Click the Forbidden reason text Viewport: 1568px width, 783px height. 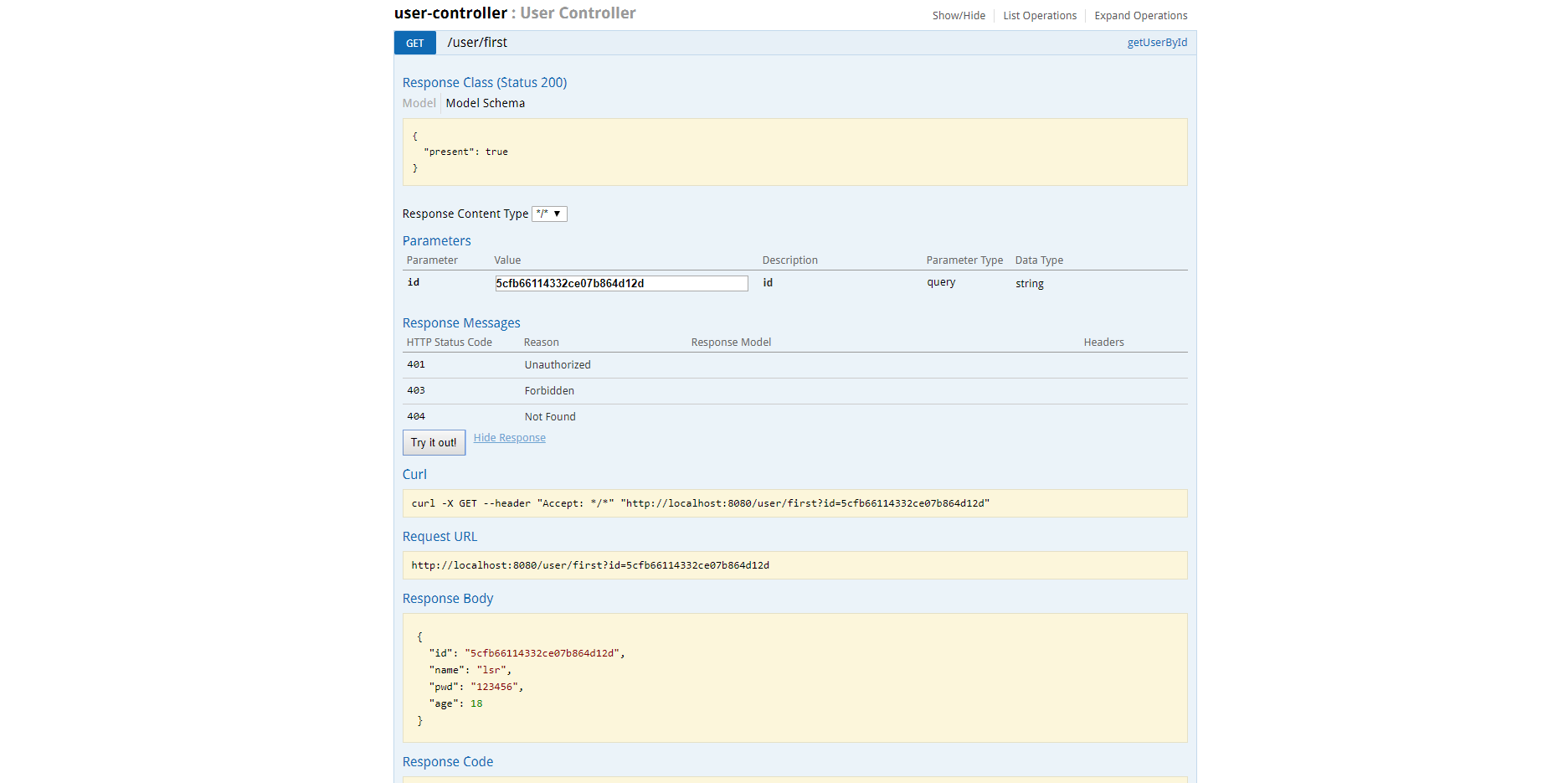pyautogui.click(x=549, y=391)
